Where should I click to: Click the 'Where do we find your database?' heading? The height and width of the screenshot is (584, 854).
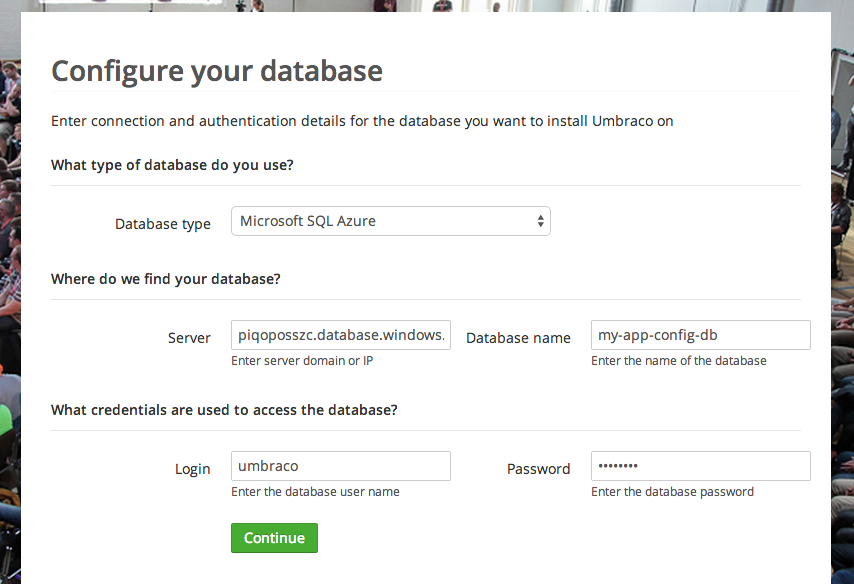pyautogui.click(x=166, y=279)
